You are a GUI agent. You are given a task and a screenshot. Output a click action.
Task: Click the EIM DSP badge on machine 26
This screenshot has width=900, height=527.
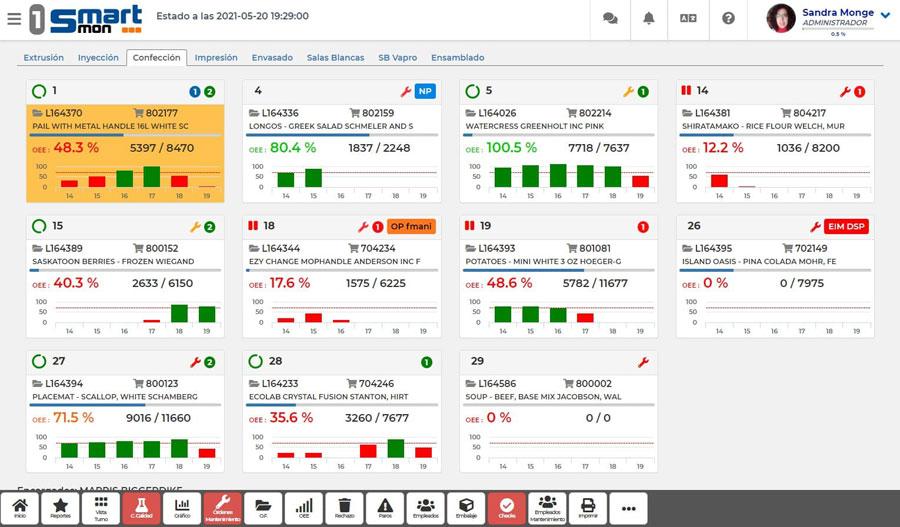[846, 227]
